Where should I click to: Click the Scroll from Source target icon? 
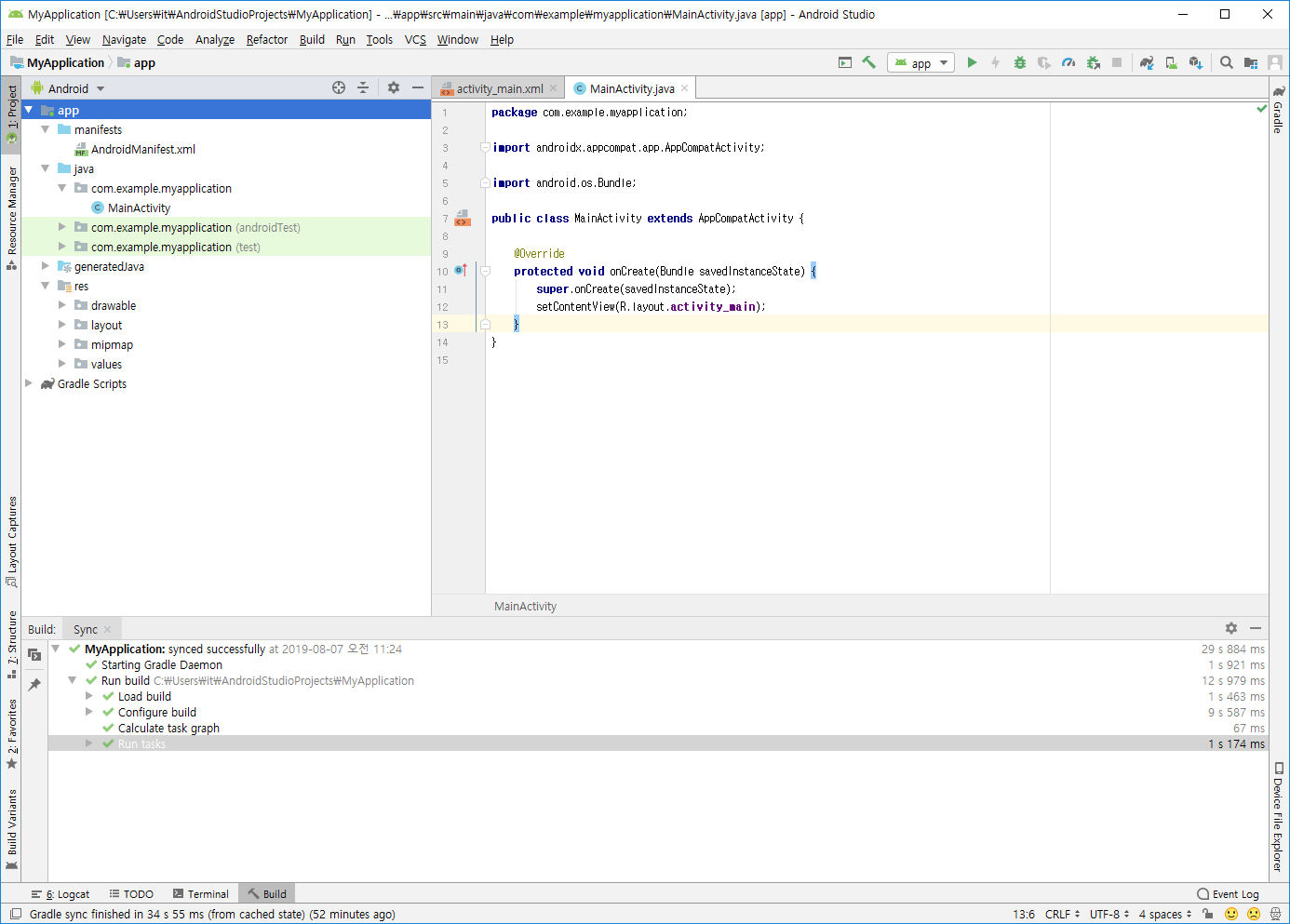coord(339,87)
